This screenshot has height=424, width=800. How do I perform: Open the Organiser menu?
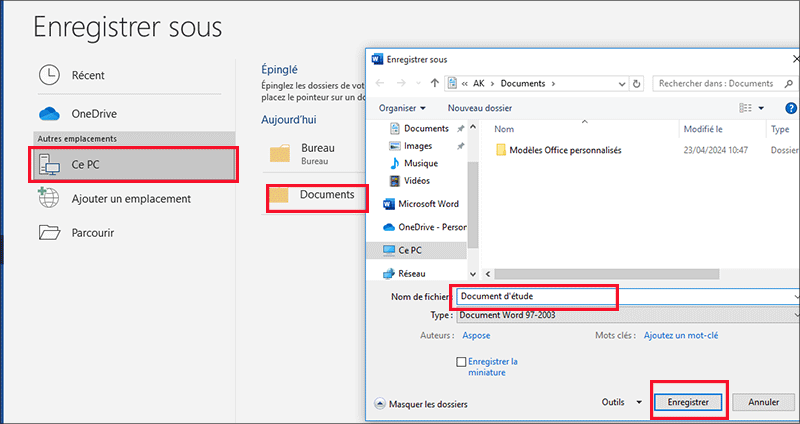402,108
